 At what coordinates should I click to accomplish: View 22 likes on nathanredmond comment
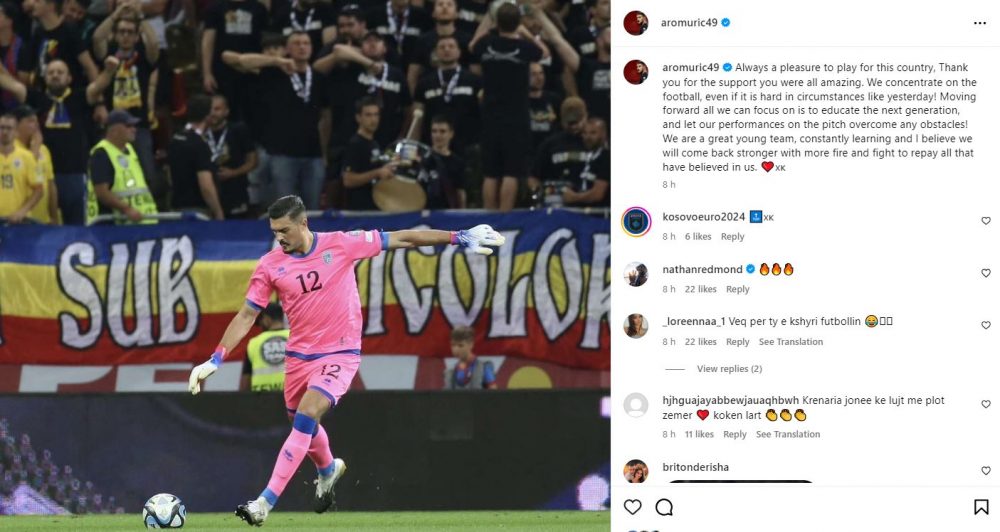pos(701,289)
